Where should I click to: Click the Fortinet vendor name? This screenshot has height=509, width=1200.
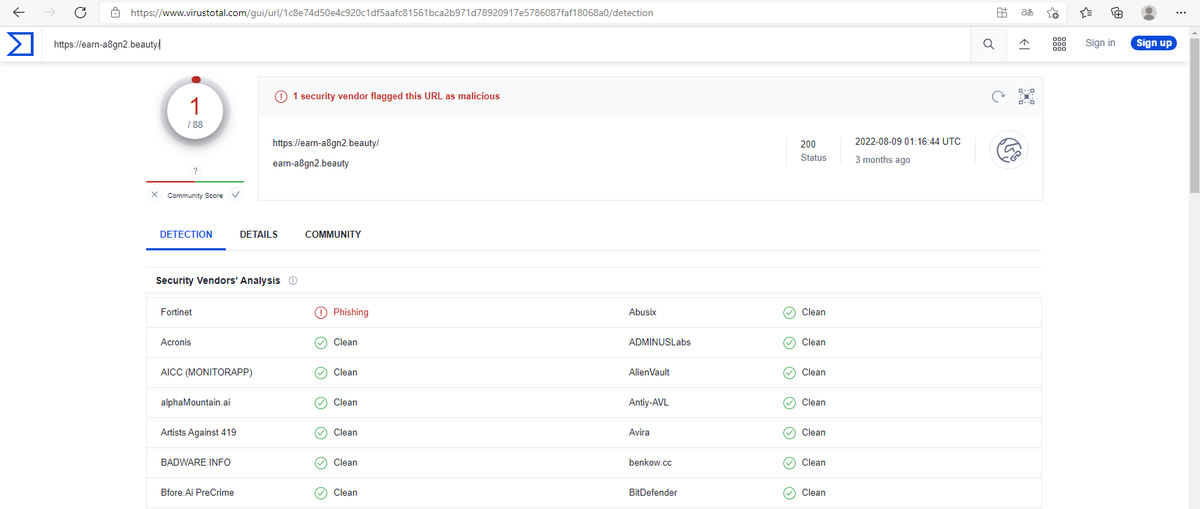[x=176, y=312]
